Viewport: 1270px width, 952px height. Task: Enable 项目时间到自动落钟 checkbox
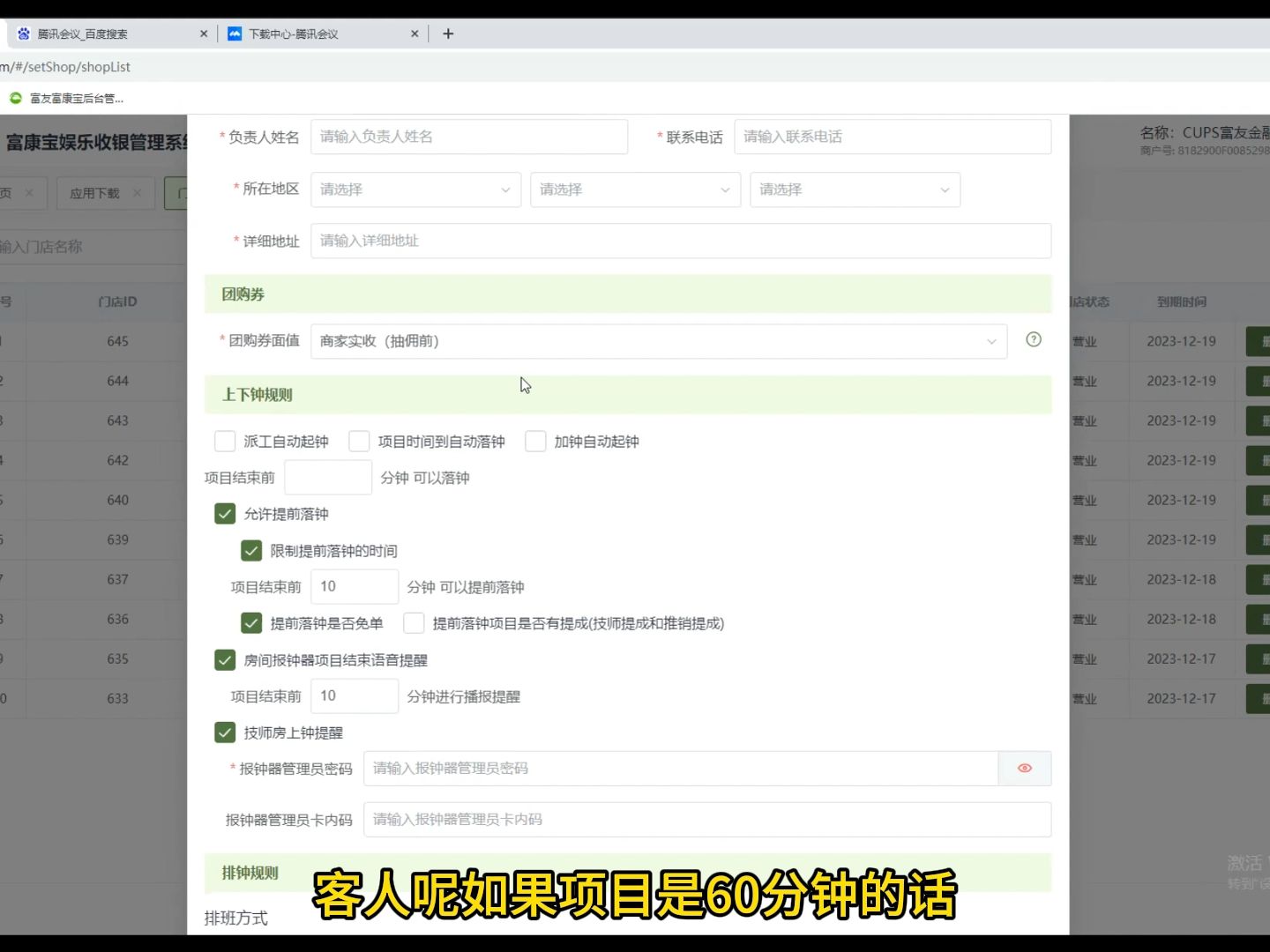coord(359,441)
